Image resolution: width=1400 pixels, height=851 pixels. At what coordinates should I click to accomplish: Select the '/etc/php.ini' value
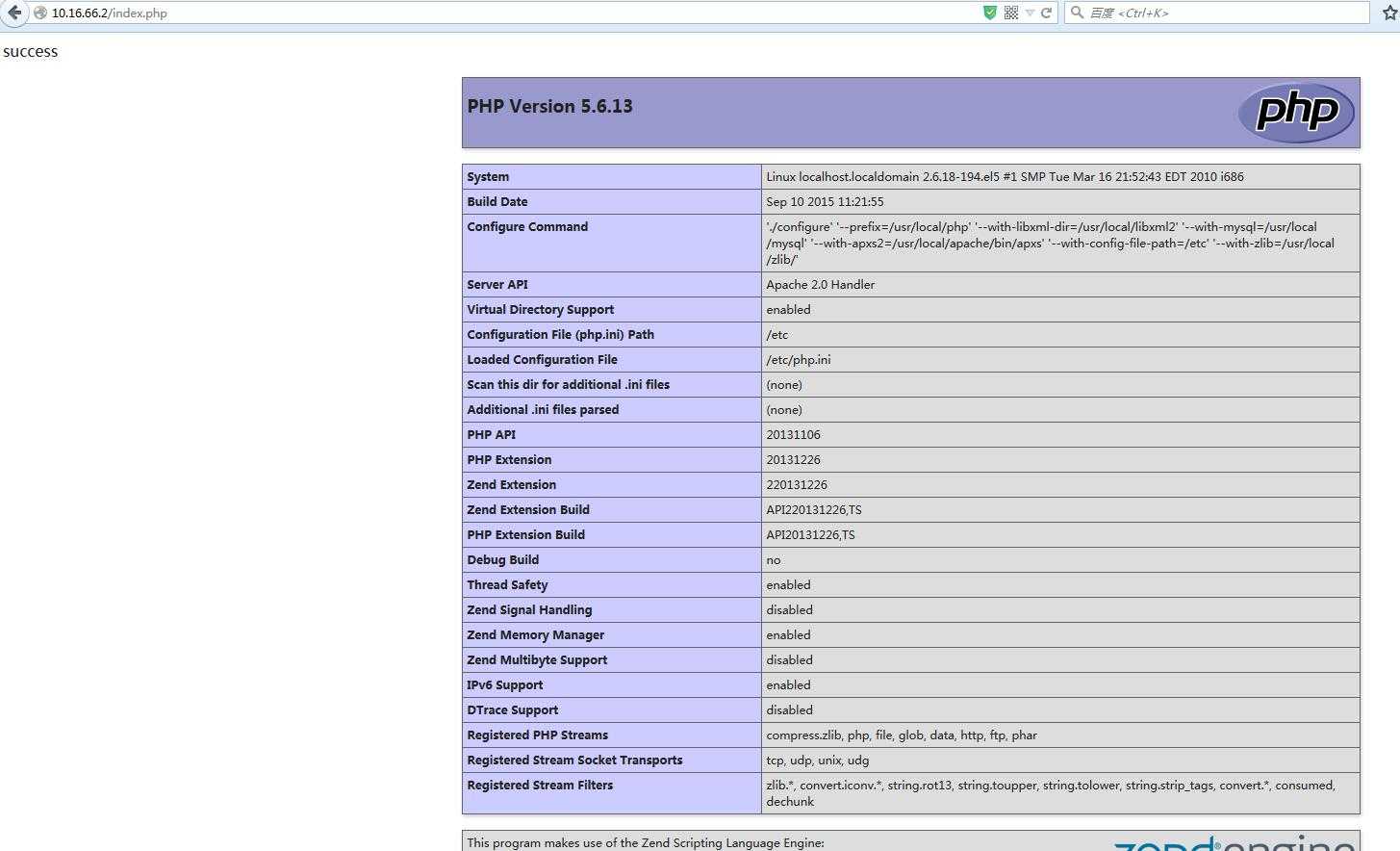(x=799, y=360)
